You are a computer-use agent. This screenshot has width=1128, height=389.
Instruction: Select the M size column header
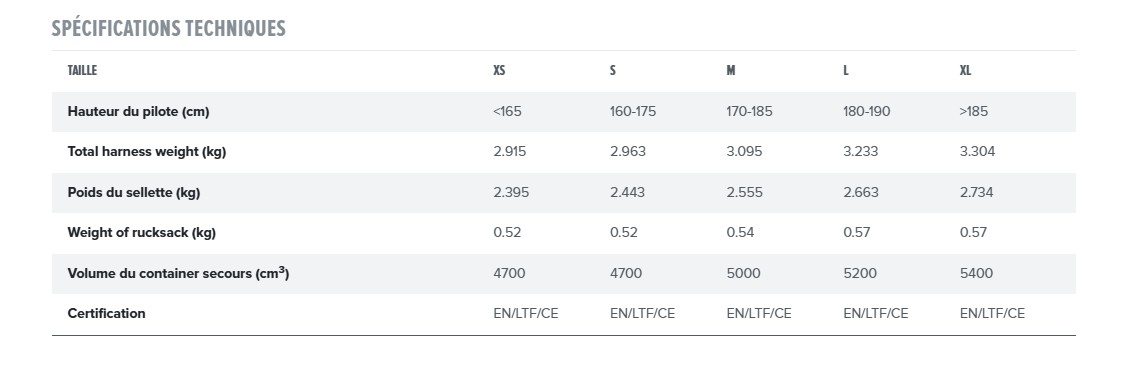click(x=731, y=70)
